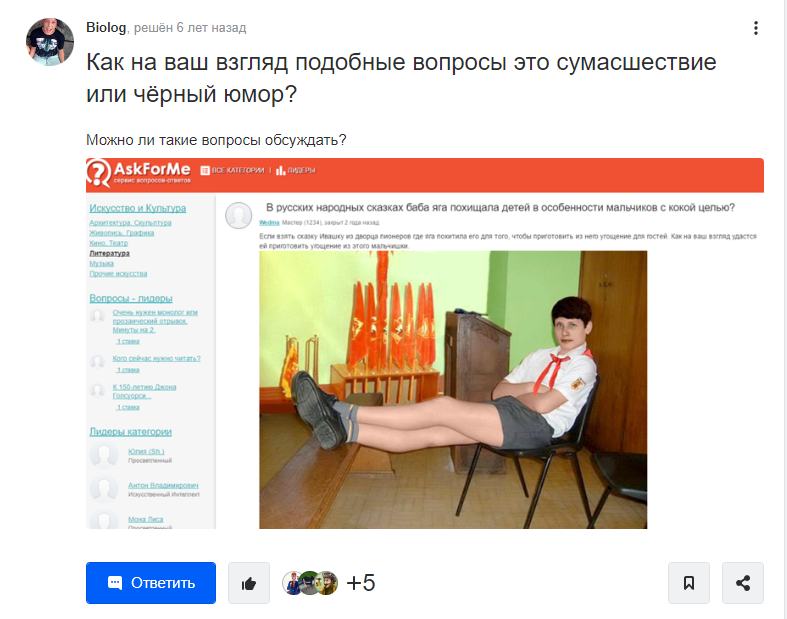Open the three-dot options menu
This screenshot has height=619, width=787.
pyautogui.click(x=755, y=28)
